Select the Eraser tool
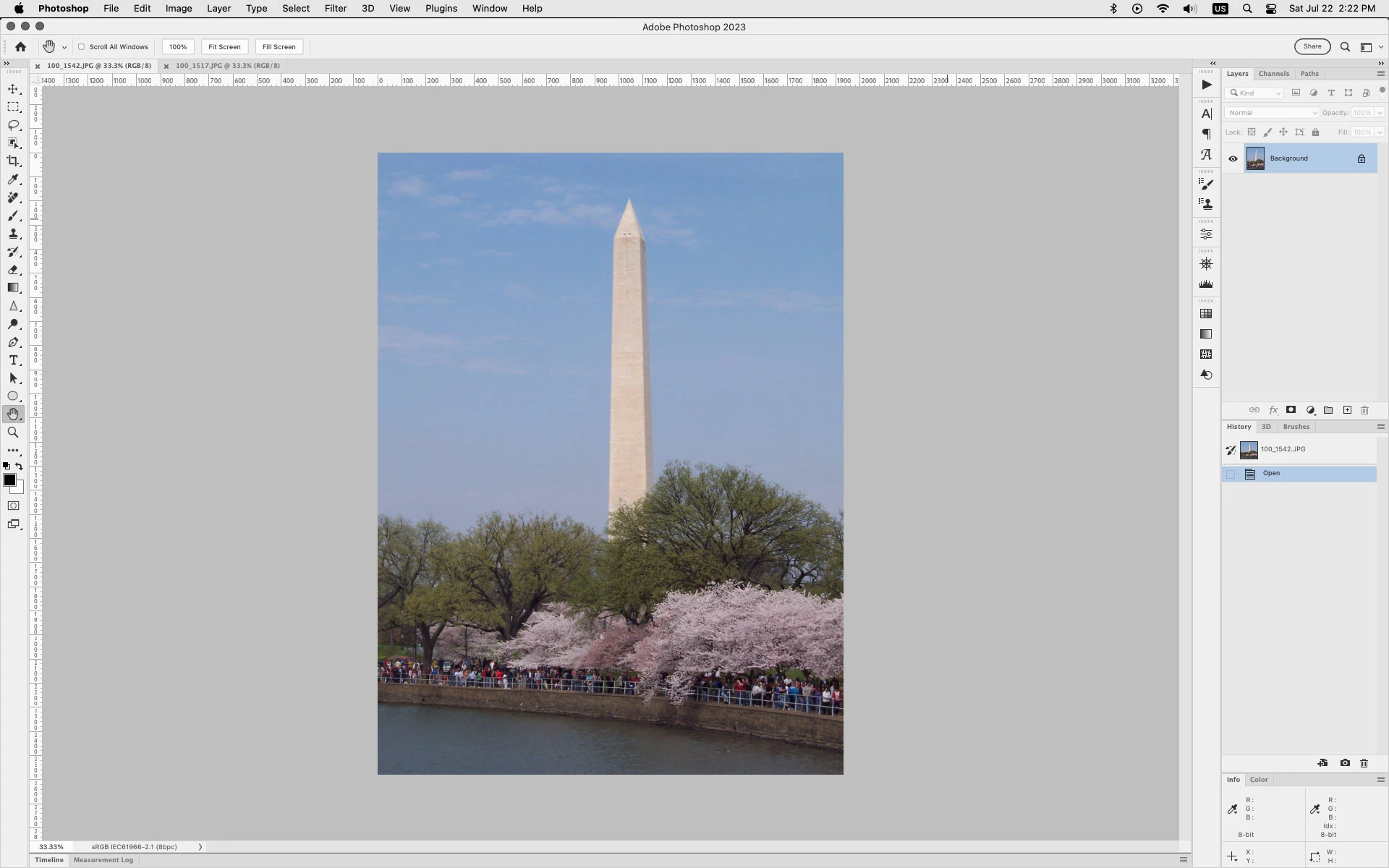 [x=13, y=270]
